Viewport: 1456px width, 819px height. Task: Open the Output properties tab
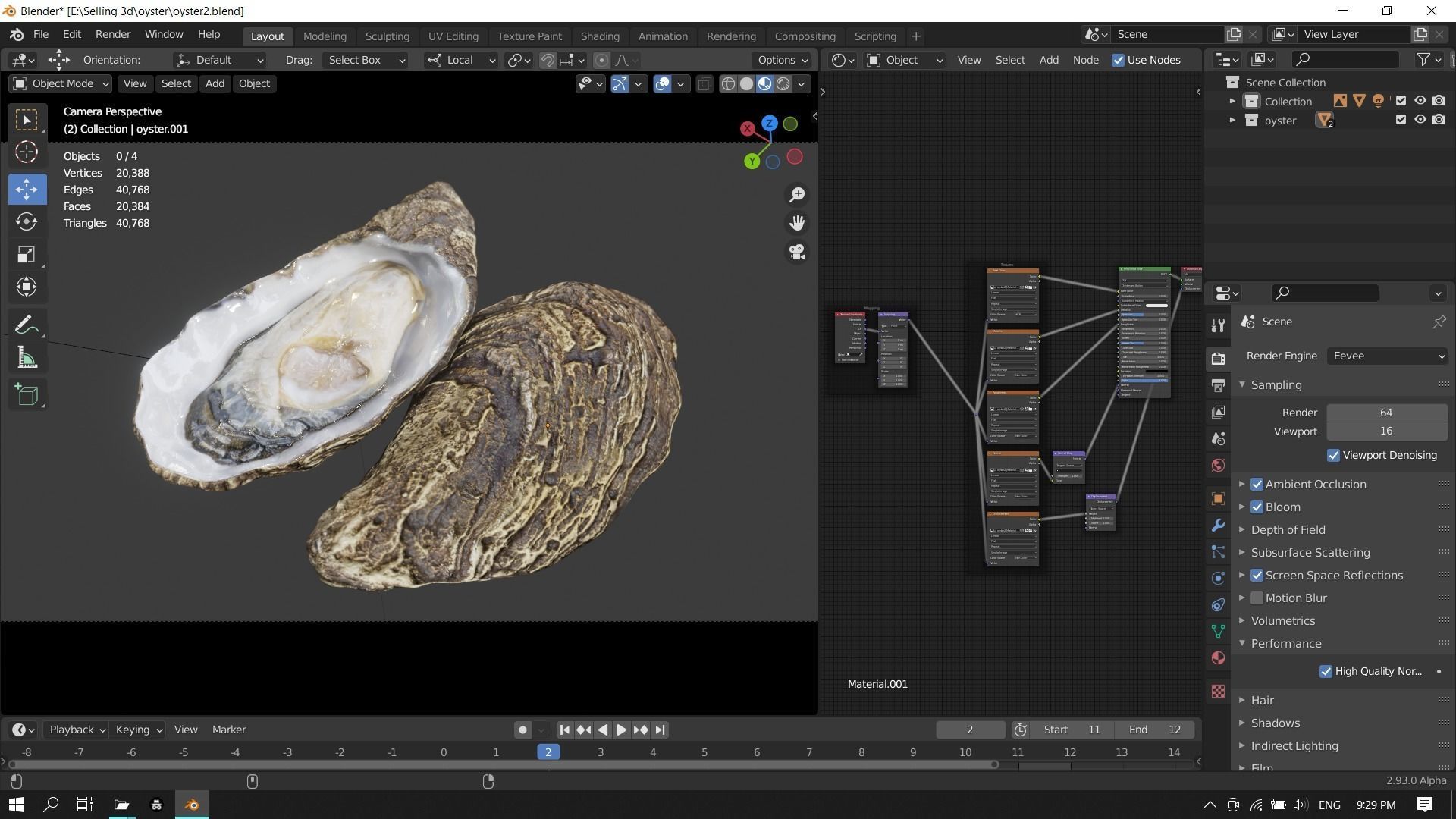coord(1218,385)
